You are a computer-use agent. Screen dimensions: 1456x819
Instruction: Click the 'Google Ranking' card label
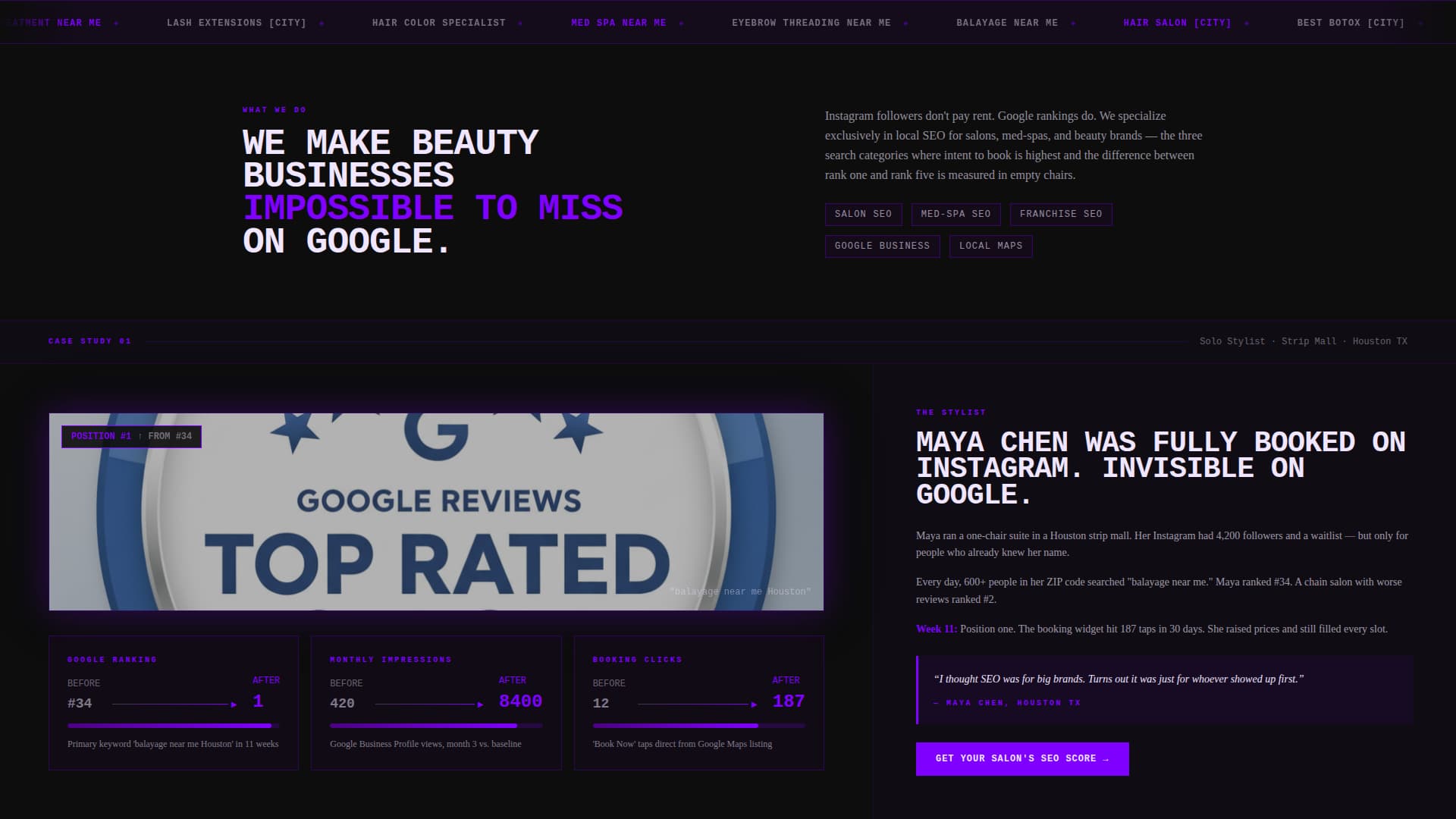coord(112,660)
